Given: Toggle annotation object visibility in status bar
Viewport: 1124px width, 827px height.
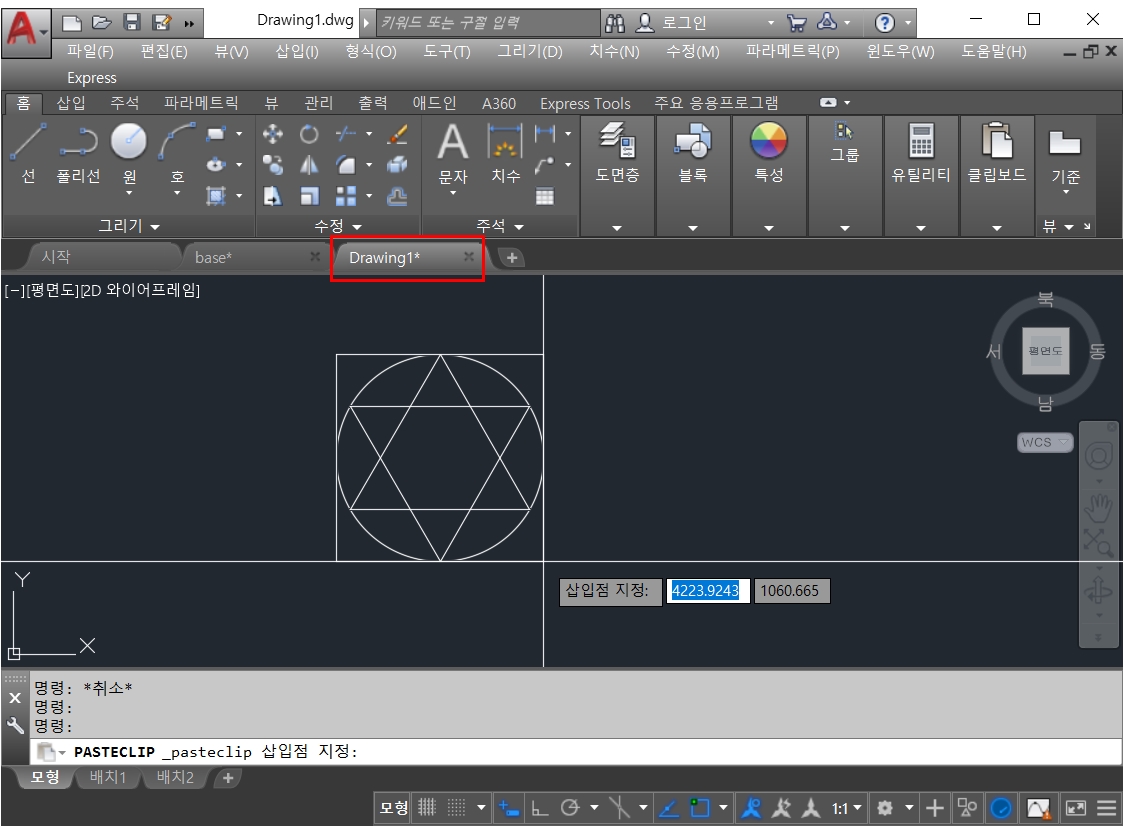Looking at the screenshot, I should pos(751,808).
